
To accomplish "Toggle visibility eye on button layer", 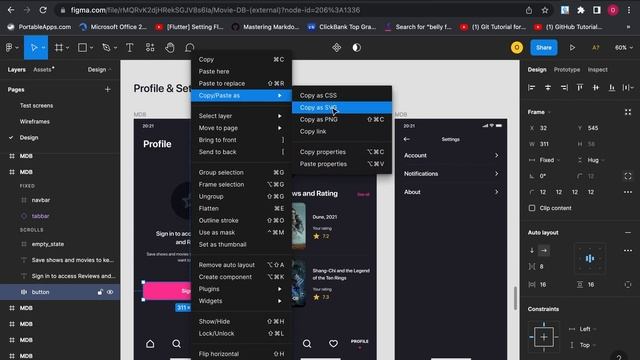I will pyautogui.click(x=110, y=292).
